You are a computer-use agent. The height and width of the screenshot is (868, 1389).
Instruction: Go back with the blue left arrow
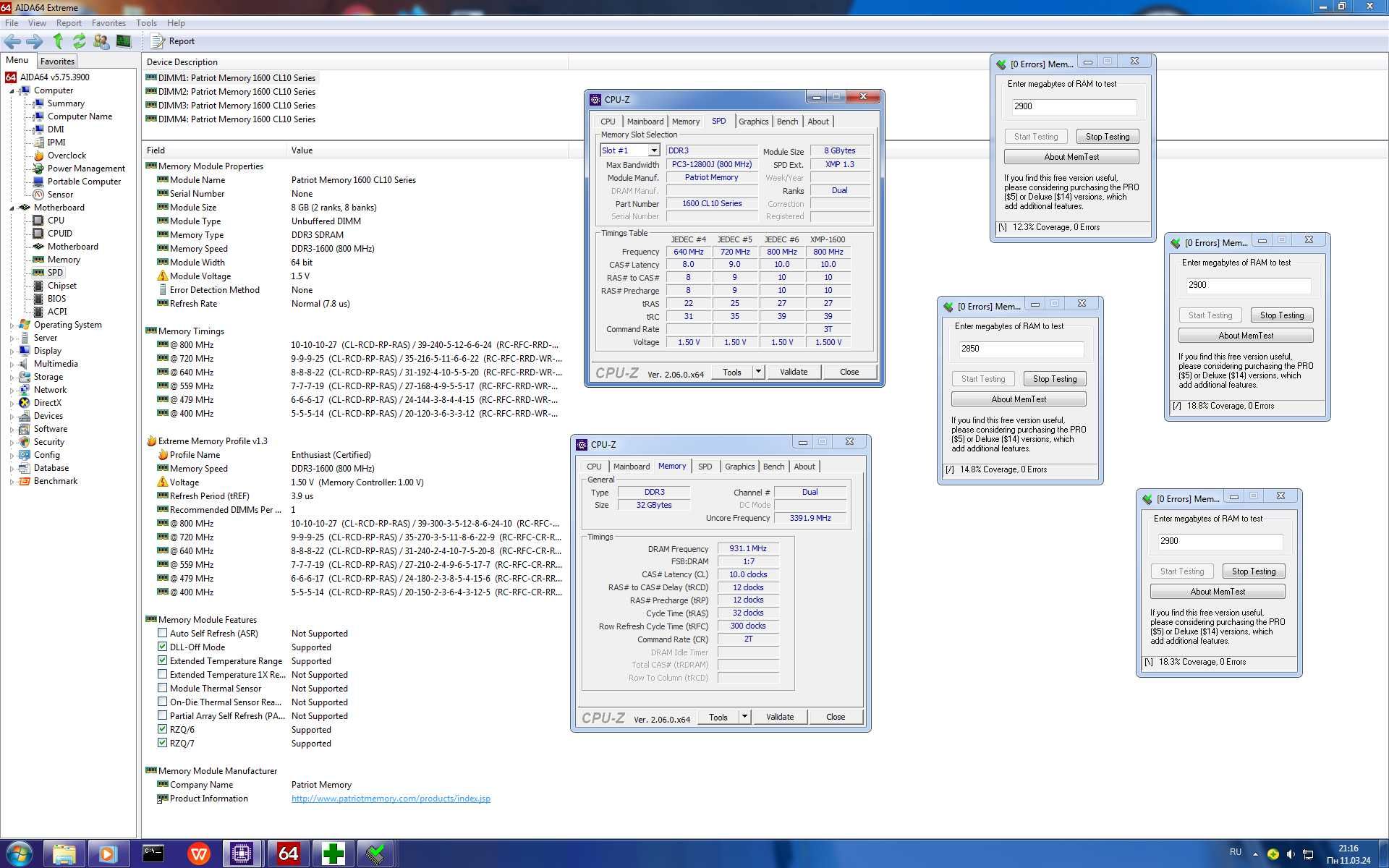pos(12,41)
